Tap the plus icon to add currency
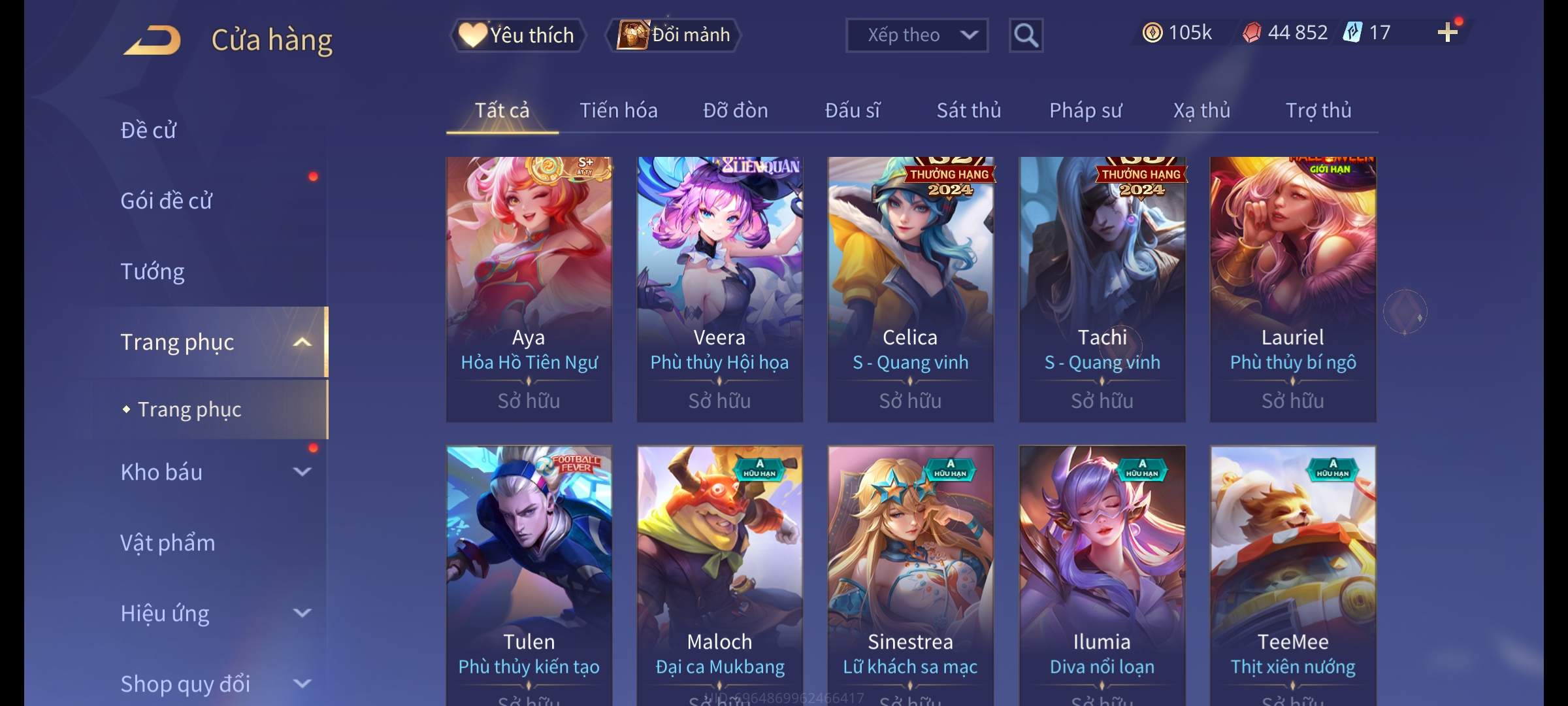This screenshot has width=1568, height=706. click(x=1448, y=32)
